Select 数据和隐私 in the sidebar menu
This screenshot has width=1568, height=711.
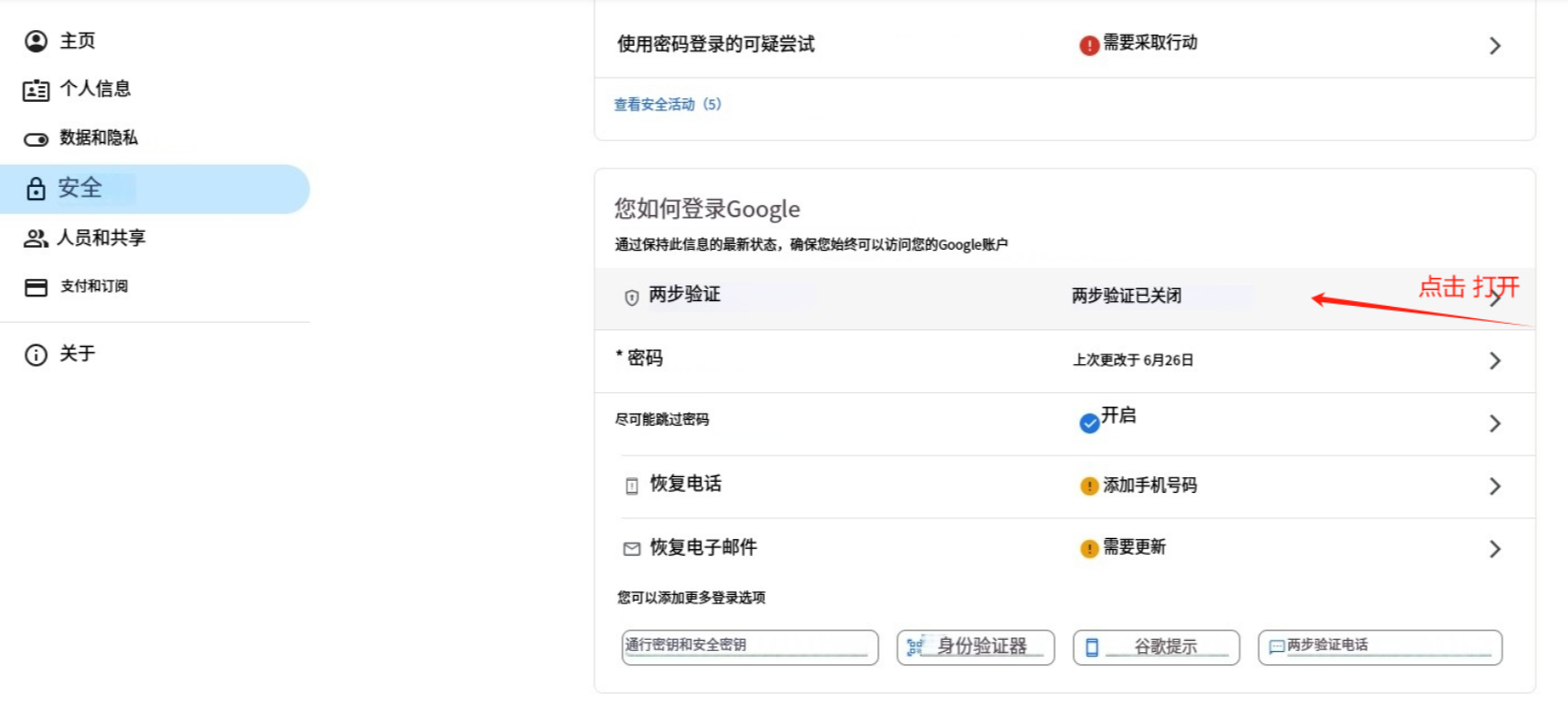coord(98,138)
